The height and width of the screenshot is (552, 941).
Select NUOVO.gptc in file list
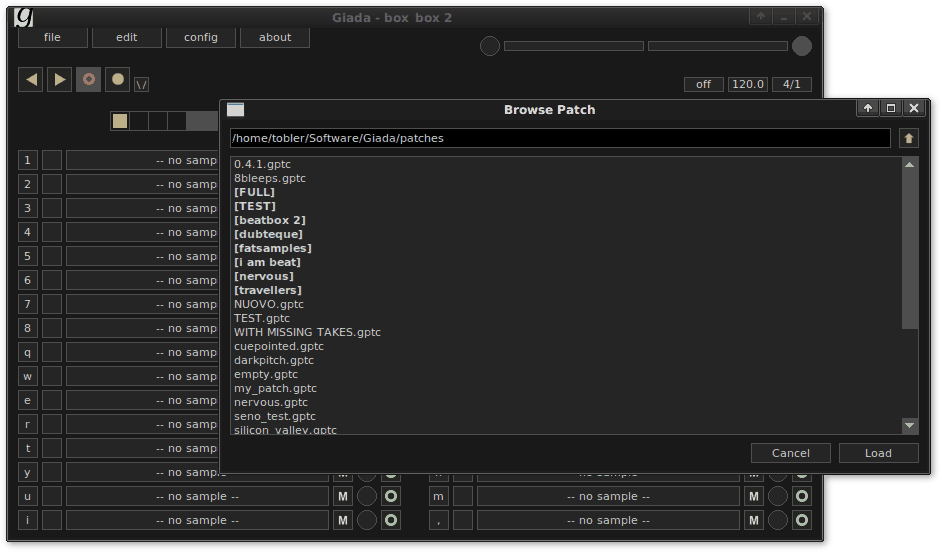tap(269, 304)
